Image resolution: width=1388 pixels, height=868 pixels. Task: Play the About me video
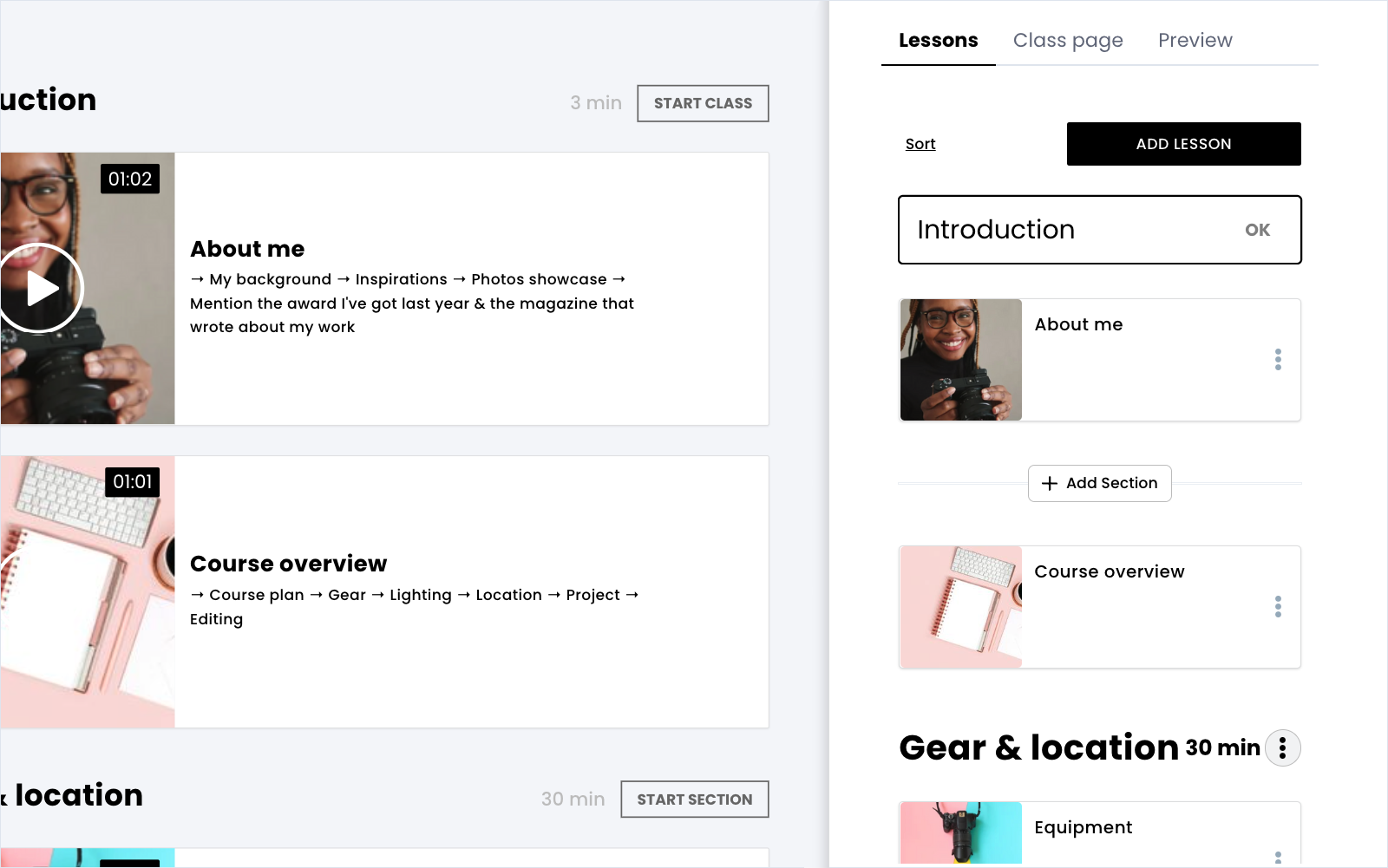coord(41,289)
